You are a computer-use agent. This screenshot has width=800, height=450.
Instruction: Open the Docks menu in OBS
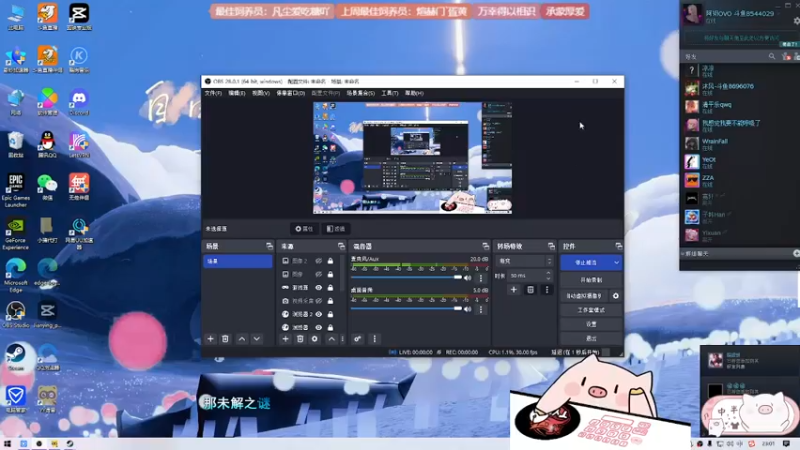tap(290, 93)
